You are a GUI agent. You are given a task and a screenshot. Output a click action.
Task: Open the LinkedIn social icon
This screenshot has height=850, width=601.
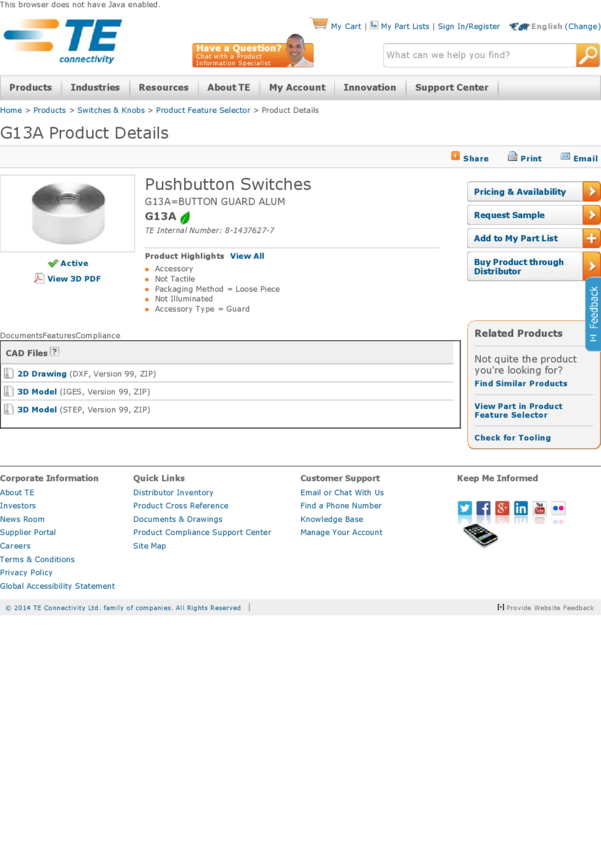coord(521,508)
